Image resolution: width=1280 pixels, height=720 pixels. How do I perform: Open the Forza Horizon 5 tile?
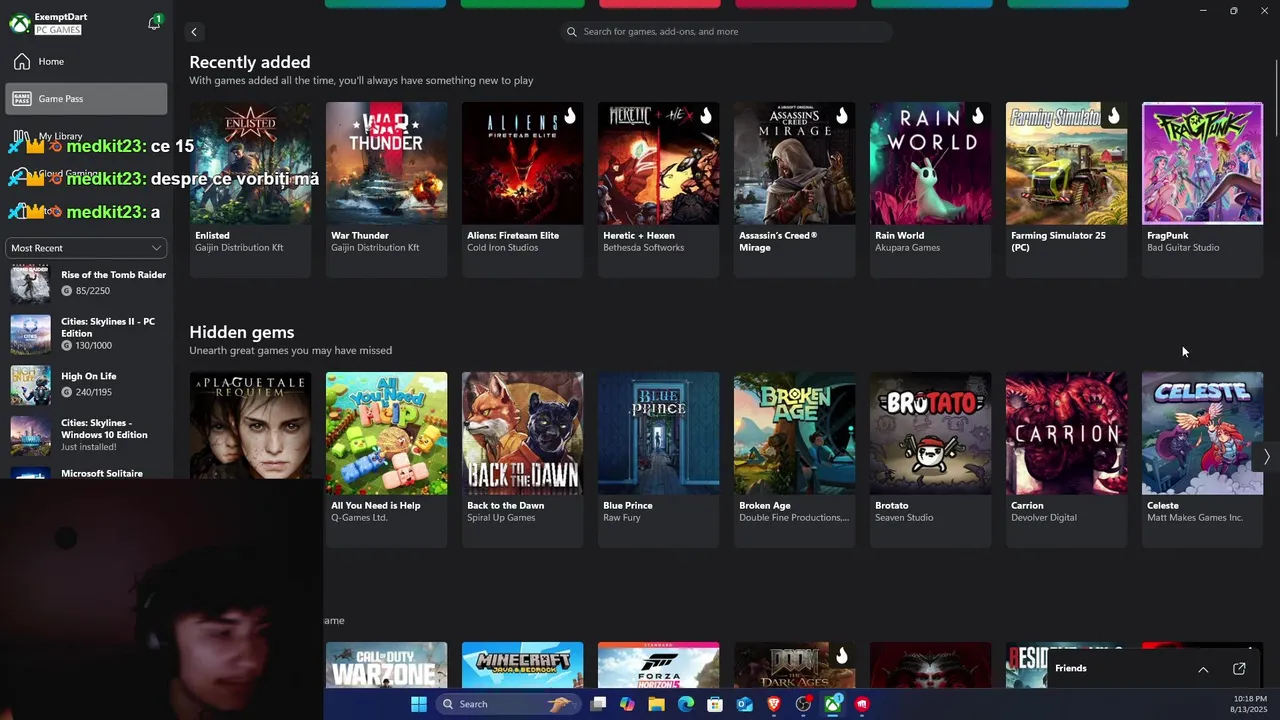(x=658, y=665)
